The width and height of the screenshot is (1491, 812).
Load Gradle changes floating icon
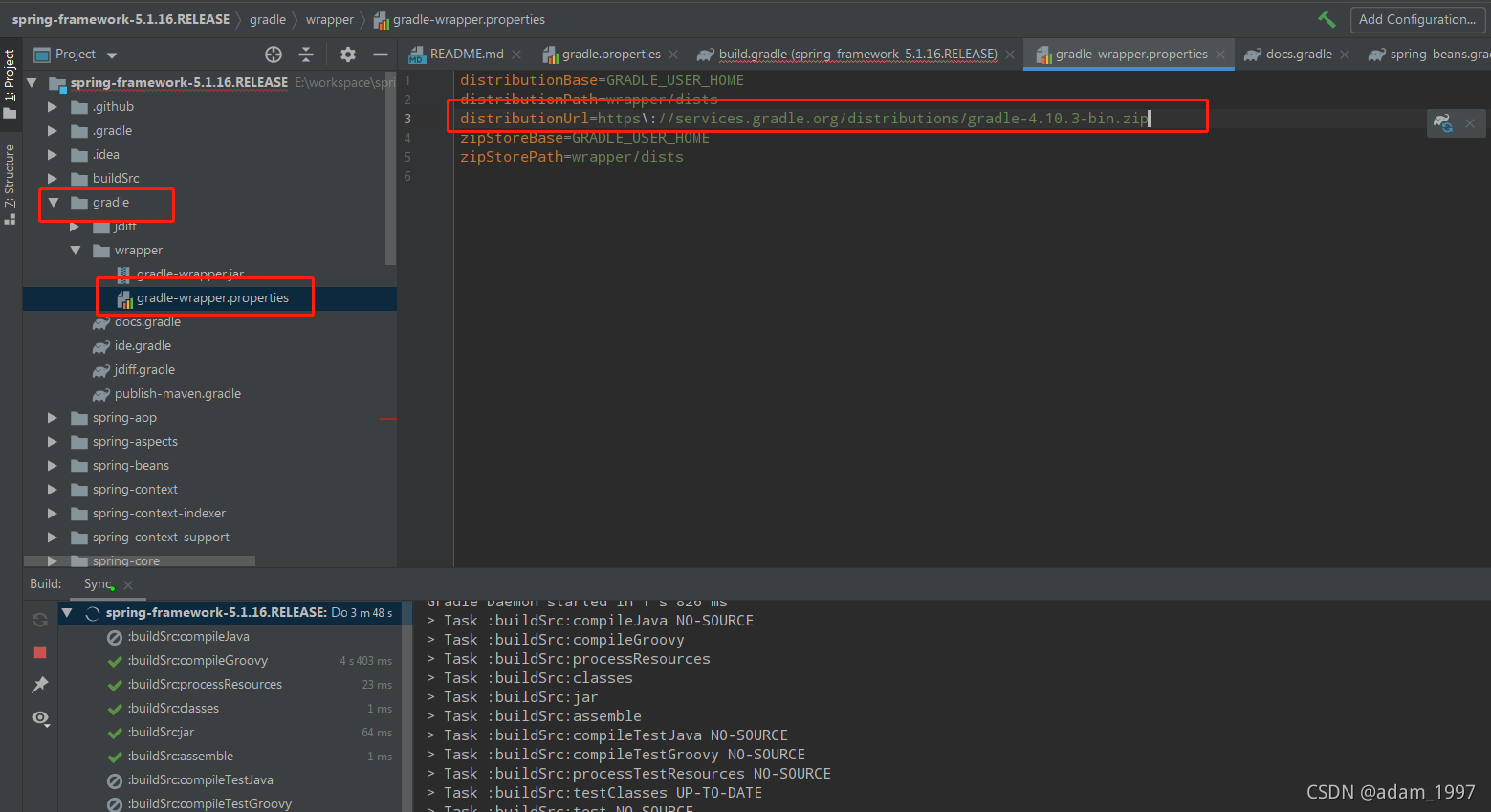(x=1443, y=123)
